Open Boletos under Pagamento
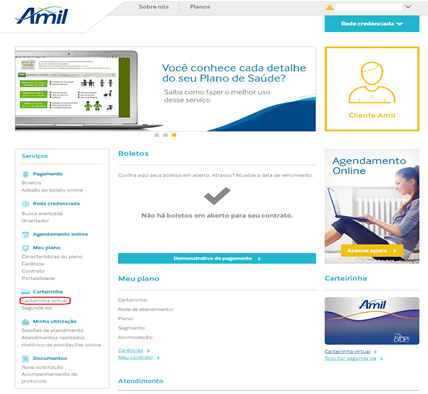The width and height of the screenshot is (428, 394). pyautogui.click(x=31, y=183)
